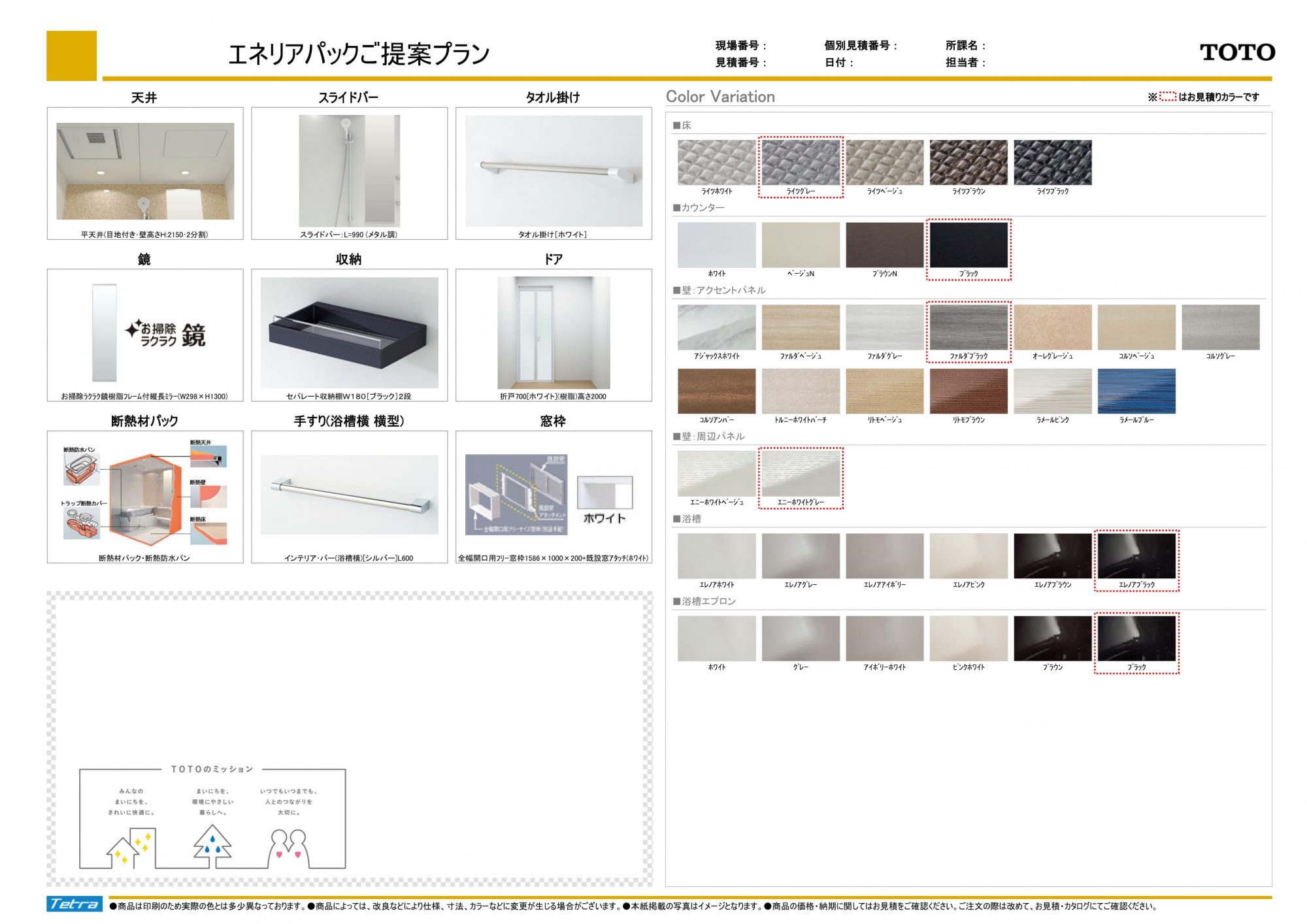
Task: Pick the ファルダグレー accent panel
Action: point(885,327)
